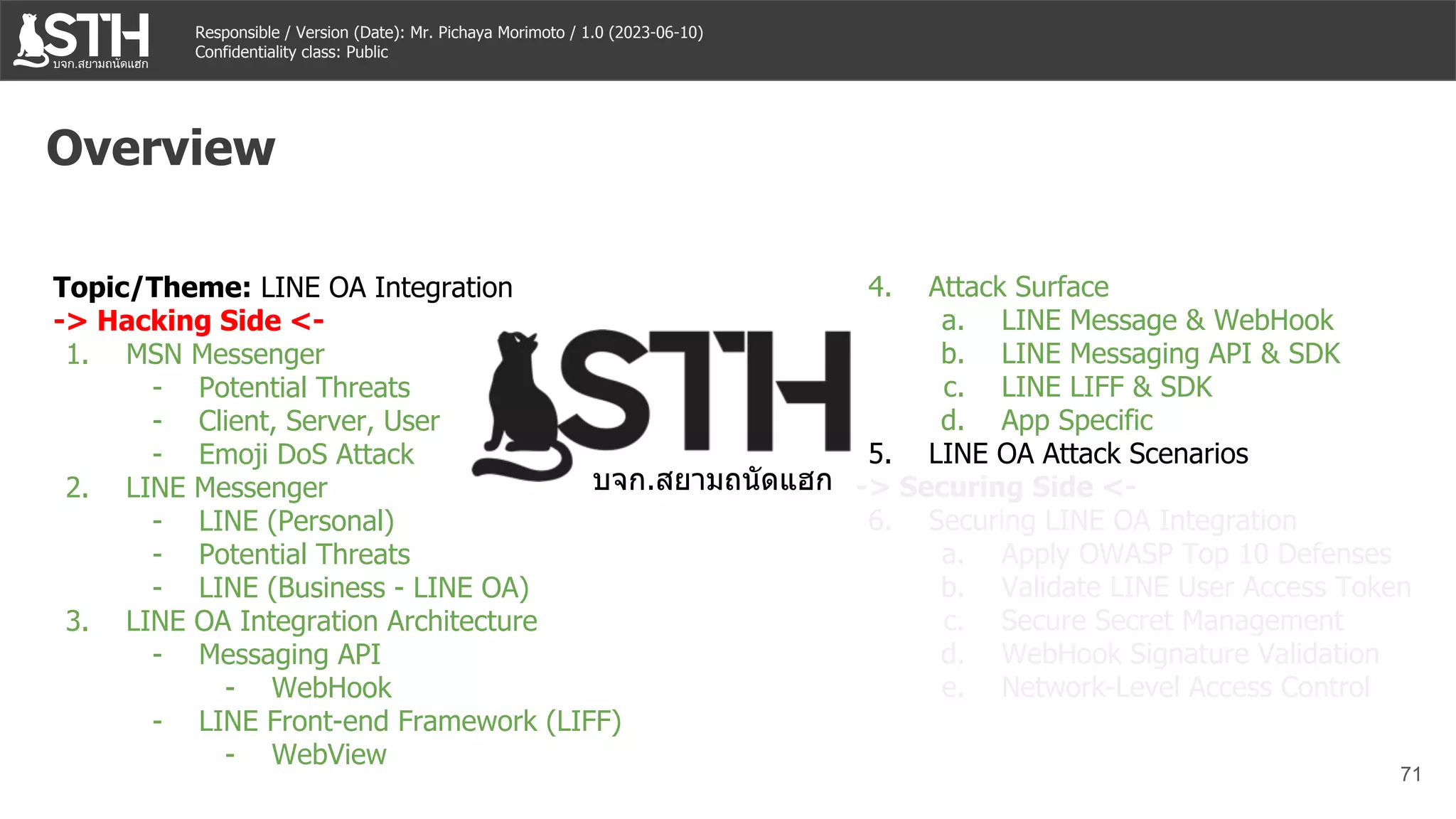Click faded '6. Securing LINE OA Integration'
1456x819 pixels.
tap(1082, 521)
